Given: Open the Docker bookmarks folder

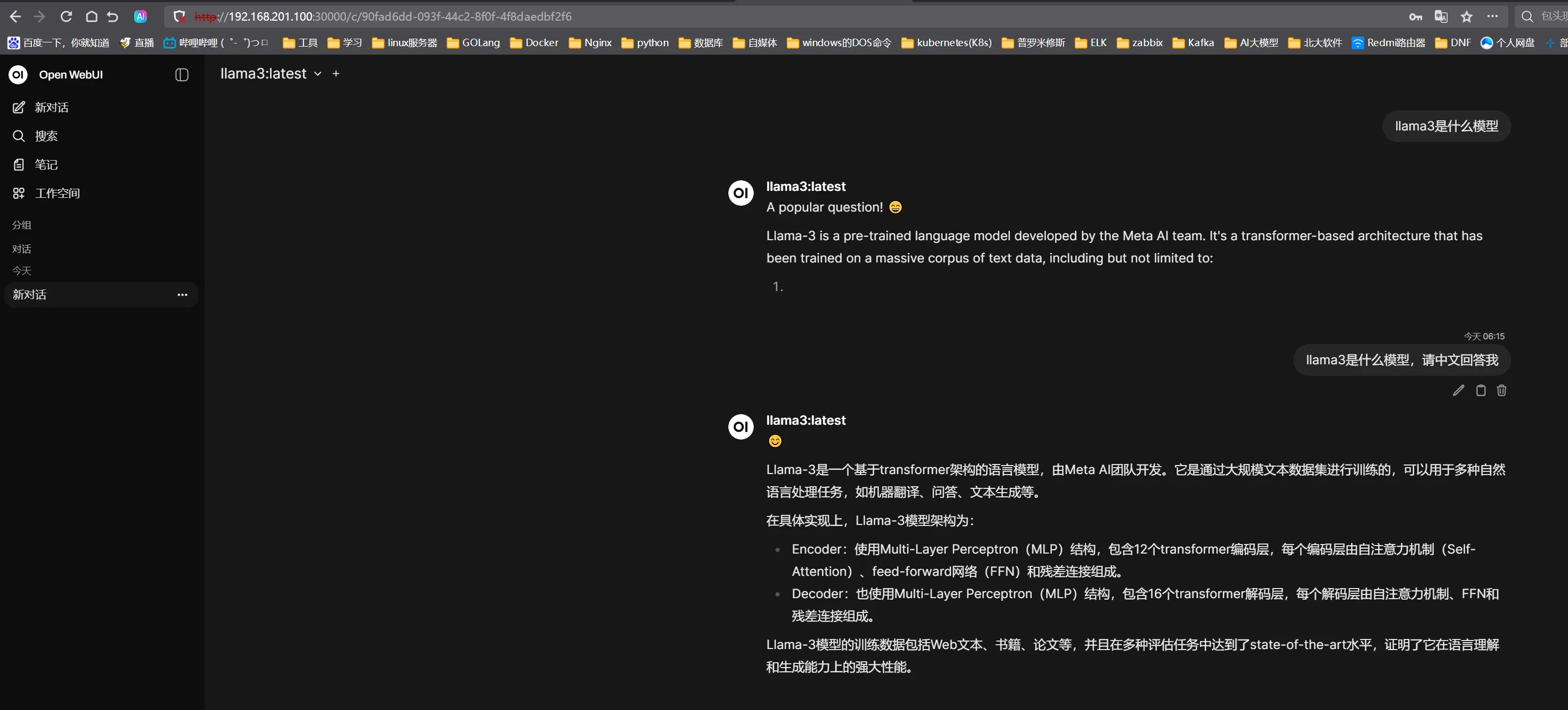Looking at the screenshot, I should [x=534, y=42].
